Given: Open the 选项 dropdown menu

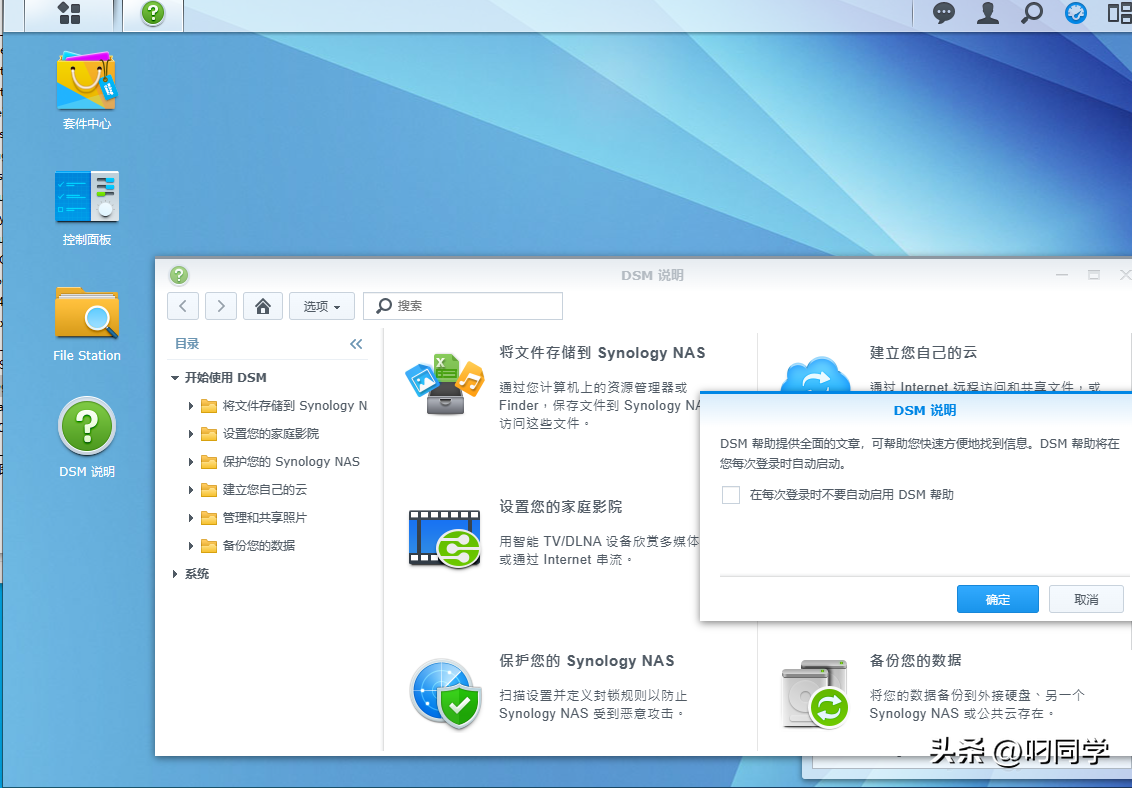Looking at the screenshot, I should click(321, 305).
